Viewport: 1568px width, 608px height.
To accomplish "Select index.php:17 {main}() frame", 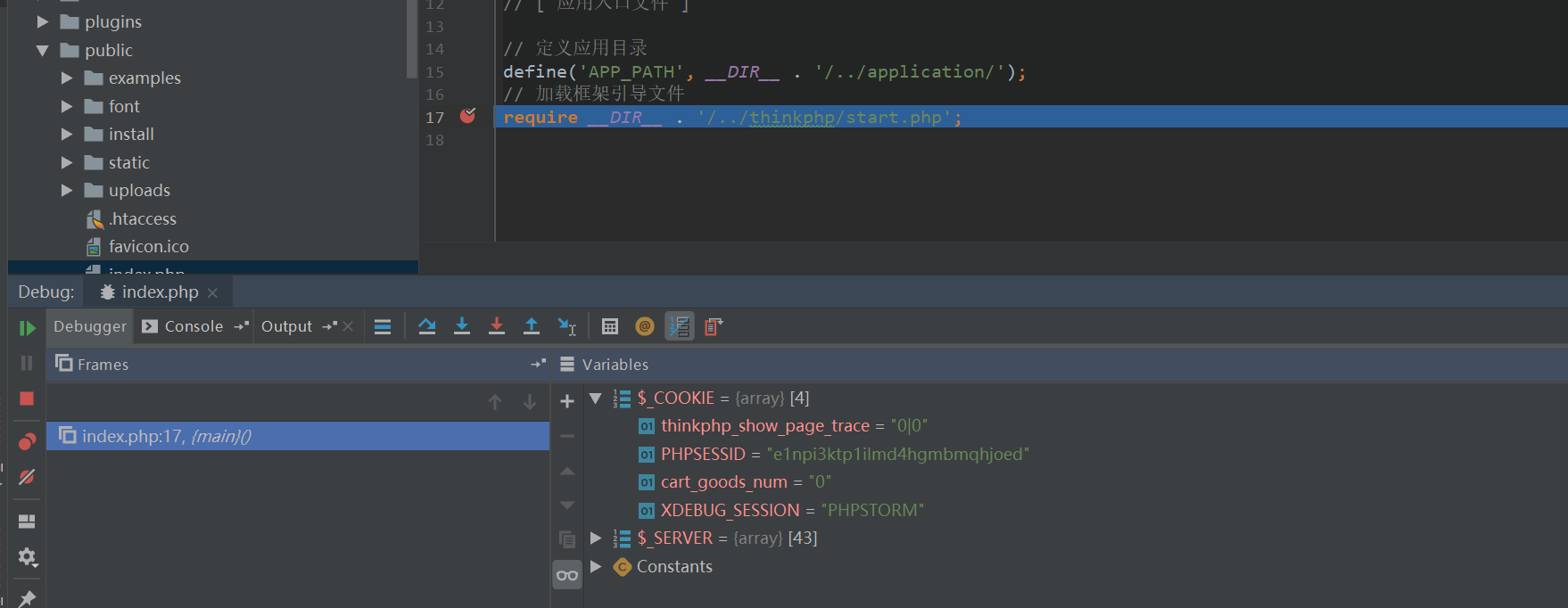I will point(298,436).
